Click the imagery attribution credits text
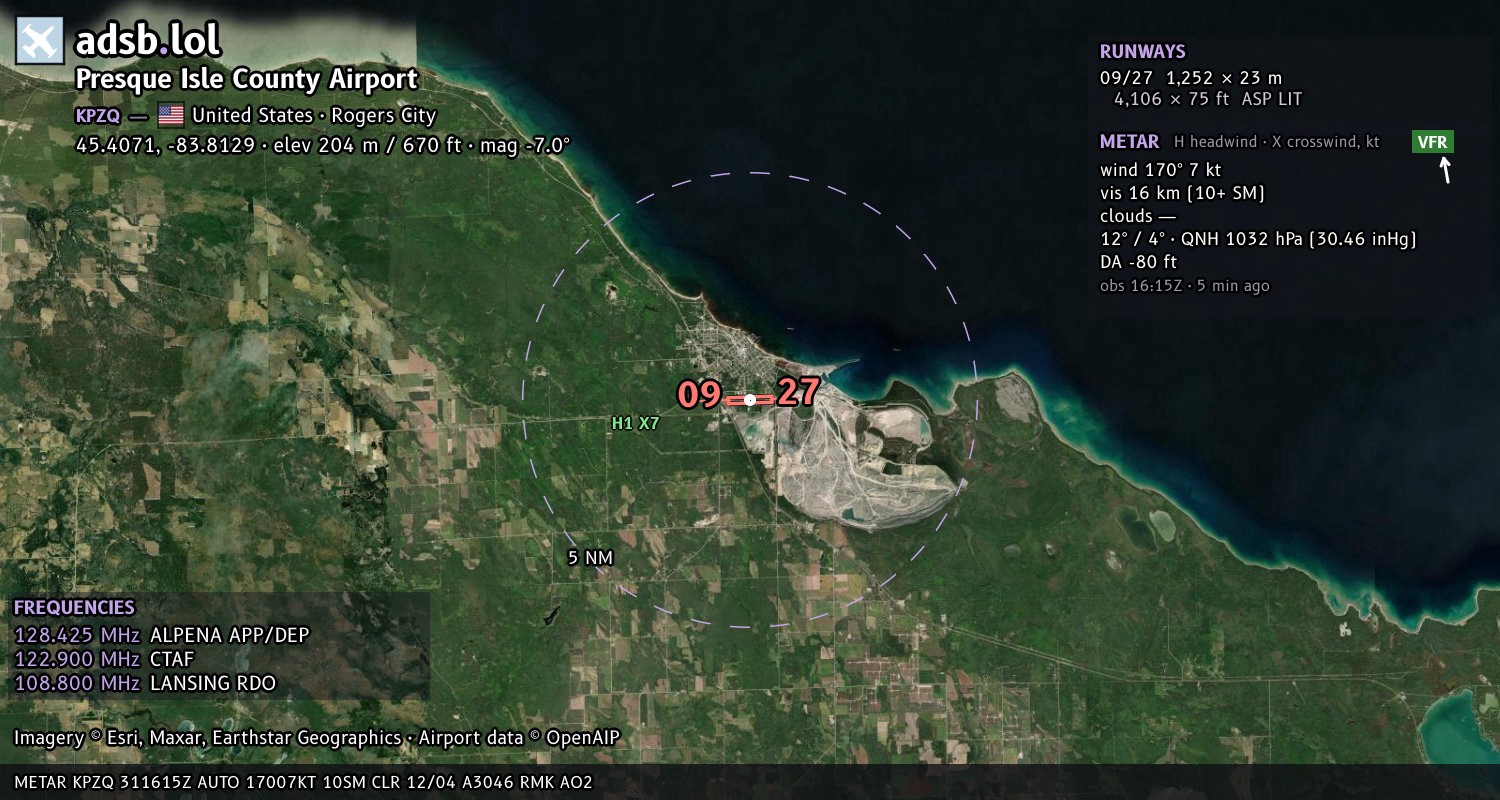Viewport: 1500px width, 800px height. tap(317, 738)
